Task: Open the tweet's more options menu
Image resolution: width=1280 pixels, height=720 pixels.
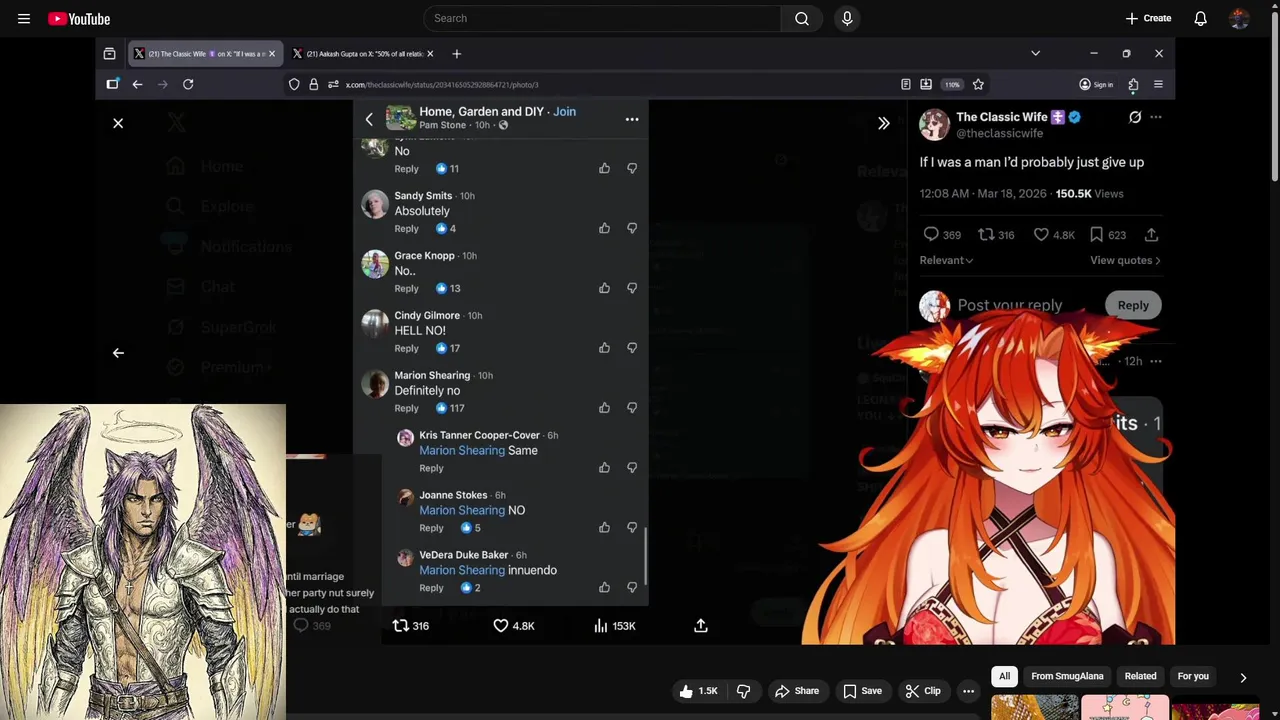Action: pyautogui.click(x=1156, y=118)
